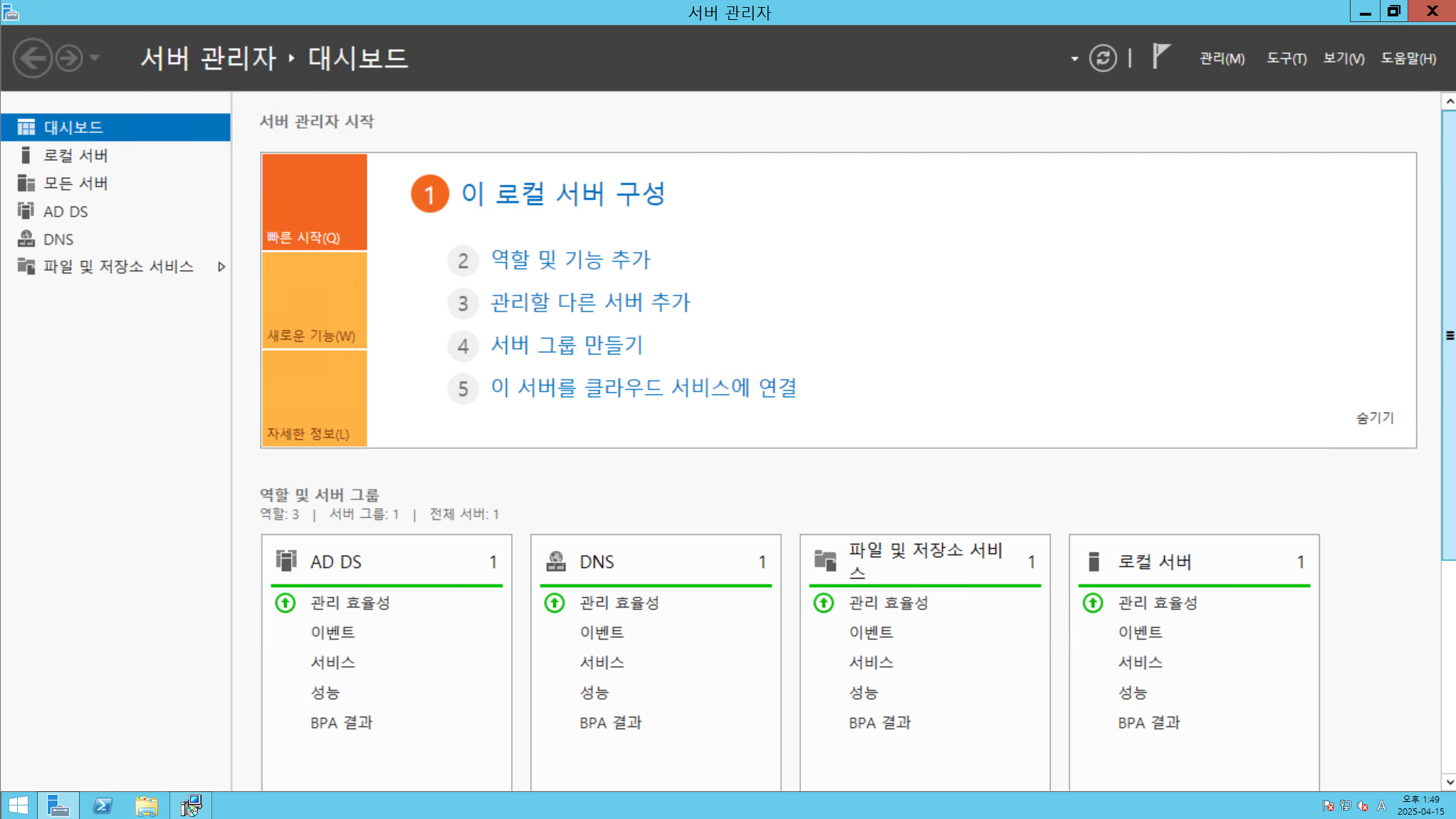Open 이벤트 in the DNS tile
The image size is (1456, 819).
coord(602,633)
